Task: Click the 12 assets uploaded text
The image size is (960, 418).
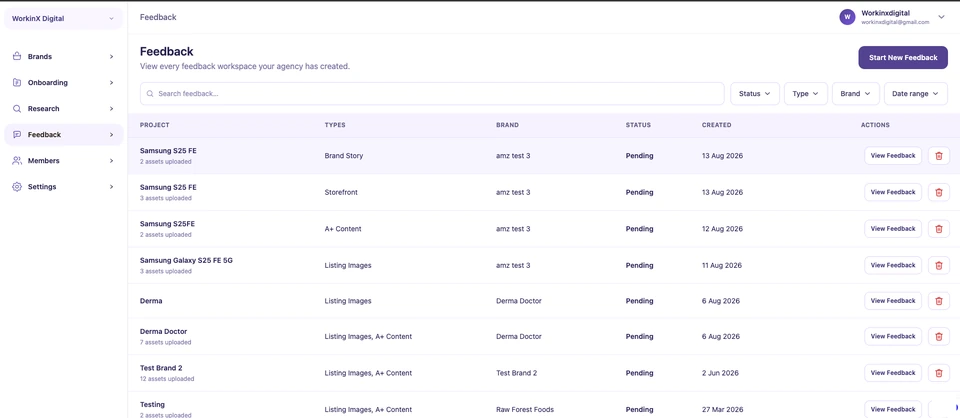Action: tap(167, 379)
